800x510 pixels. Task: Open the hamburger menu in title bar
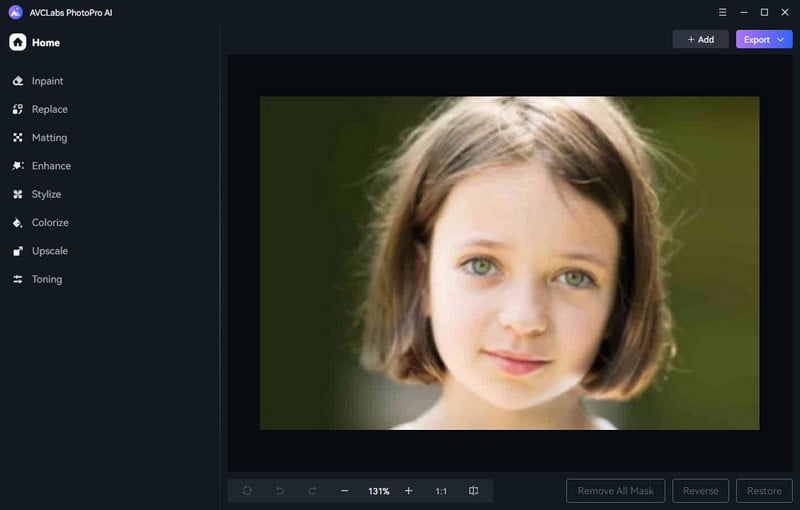722,12
